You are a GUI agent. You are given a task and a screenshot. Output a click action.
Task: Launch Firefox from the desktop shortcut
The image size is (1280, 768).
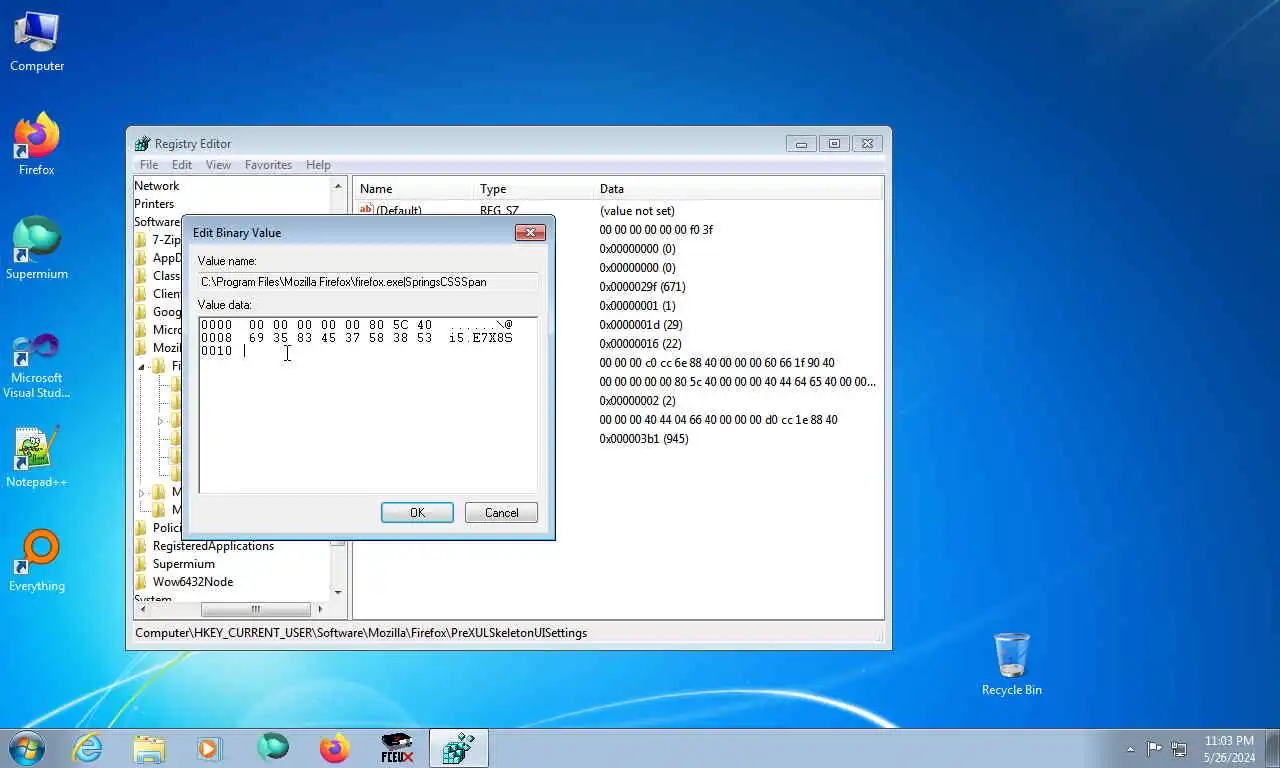(x=37, y=145)
